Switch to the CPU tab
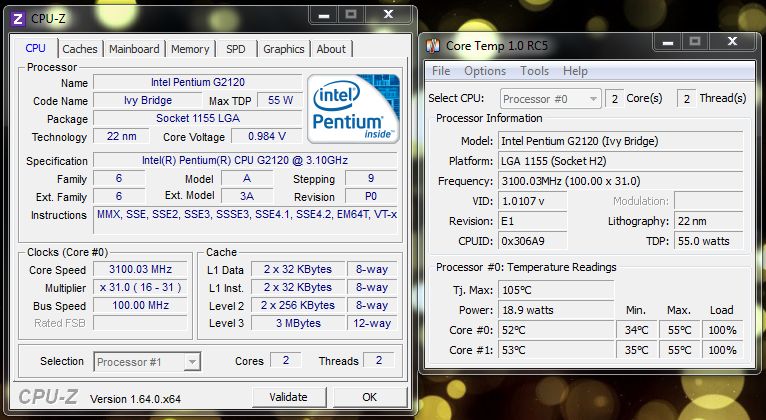 [x=36, y=48]
